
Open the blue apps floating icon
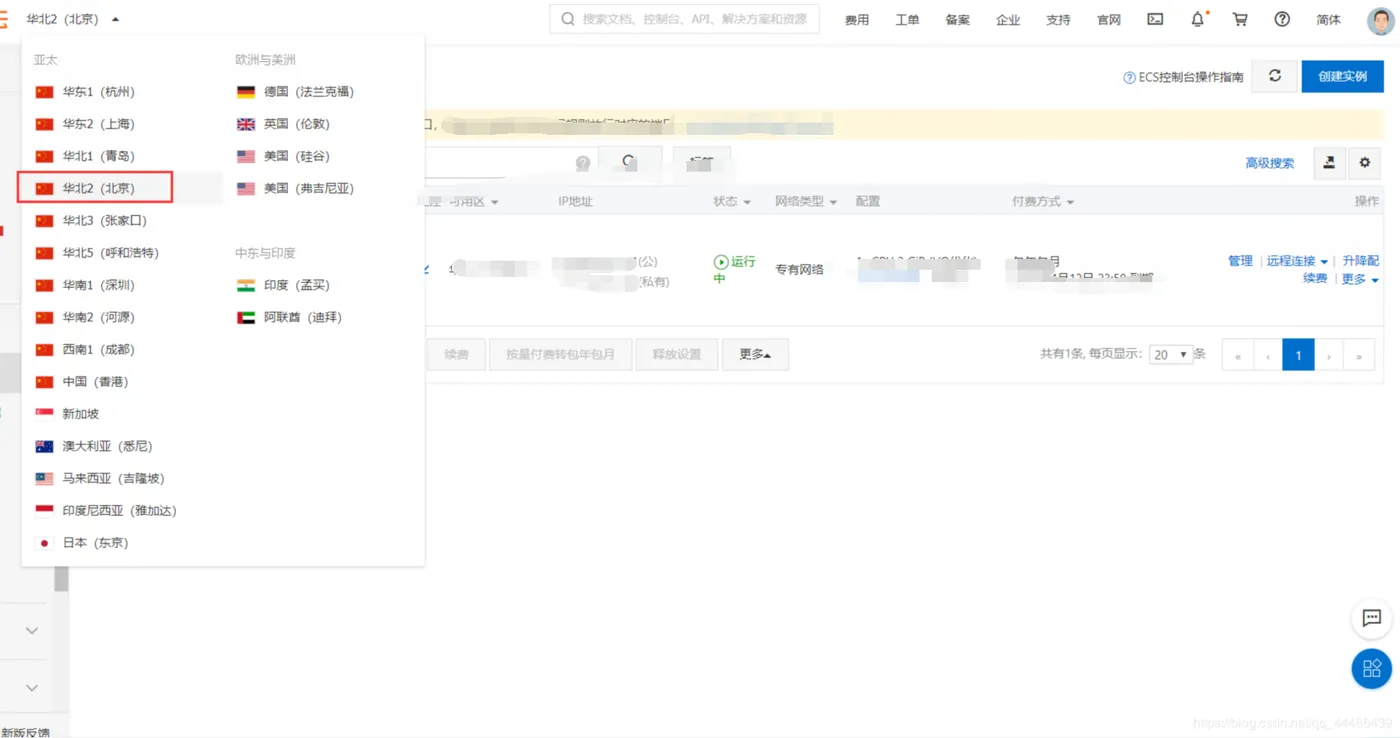[x=1372, y=668]
